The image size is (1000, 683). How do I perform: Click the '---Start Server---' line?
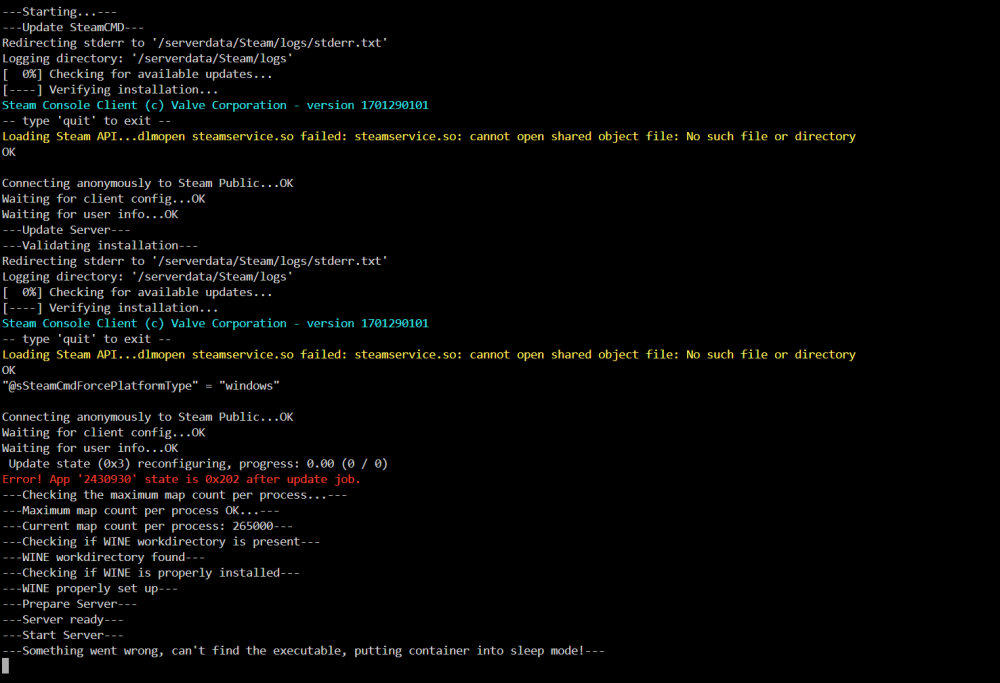point(62,635)
